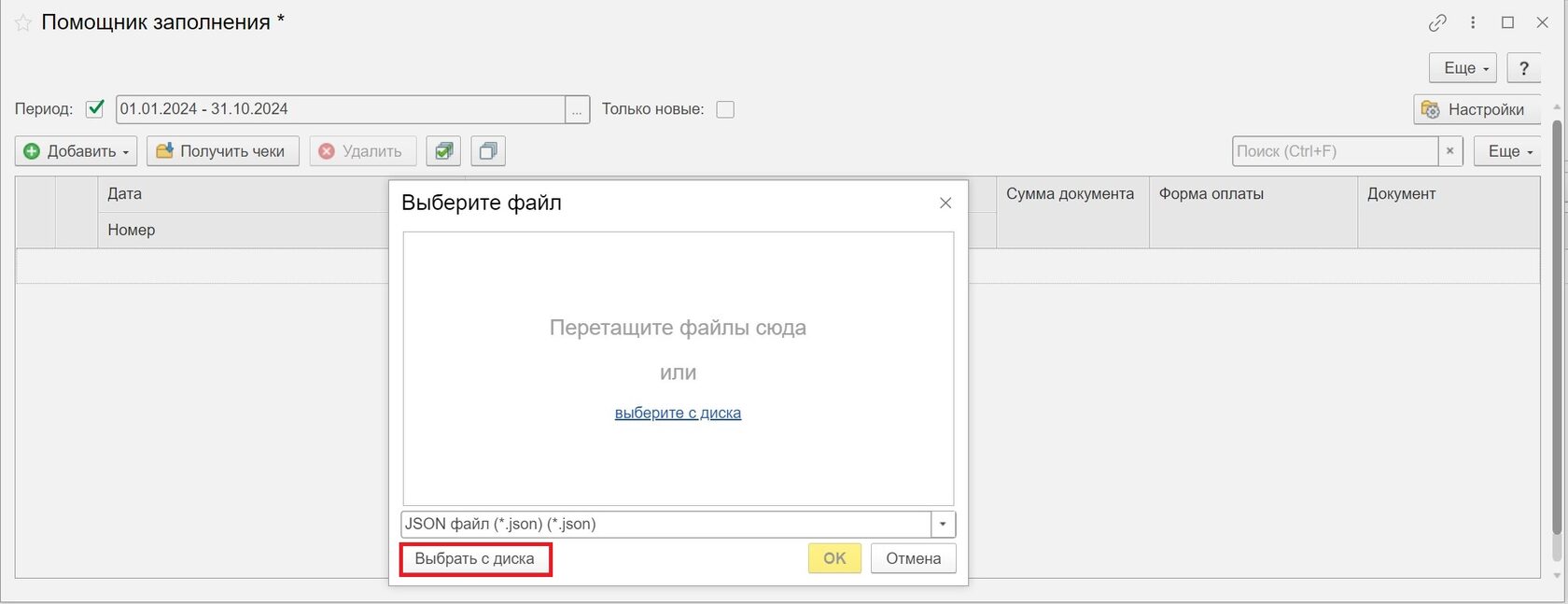Click the выберите с диска link

[678, 414]
